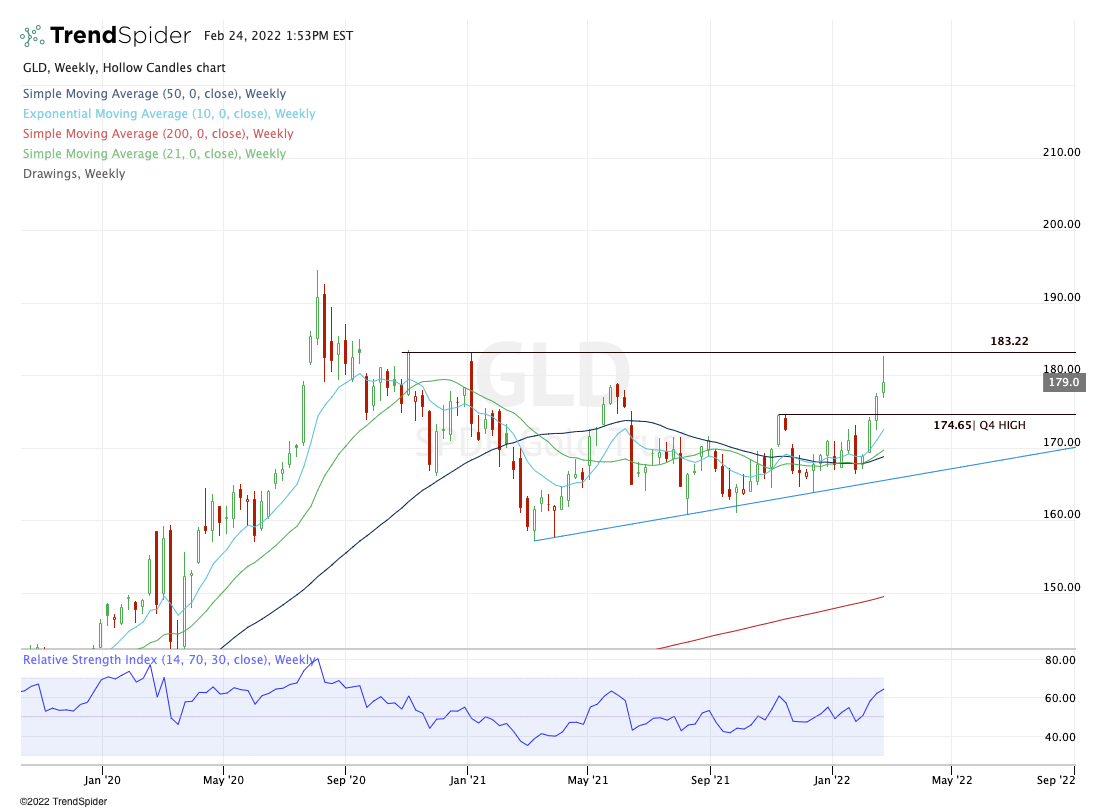This screenshot has height=811, width=1106.
Task: Click the latest green weekly candle near 179
Action: (x=883, y=377)
